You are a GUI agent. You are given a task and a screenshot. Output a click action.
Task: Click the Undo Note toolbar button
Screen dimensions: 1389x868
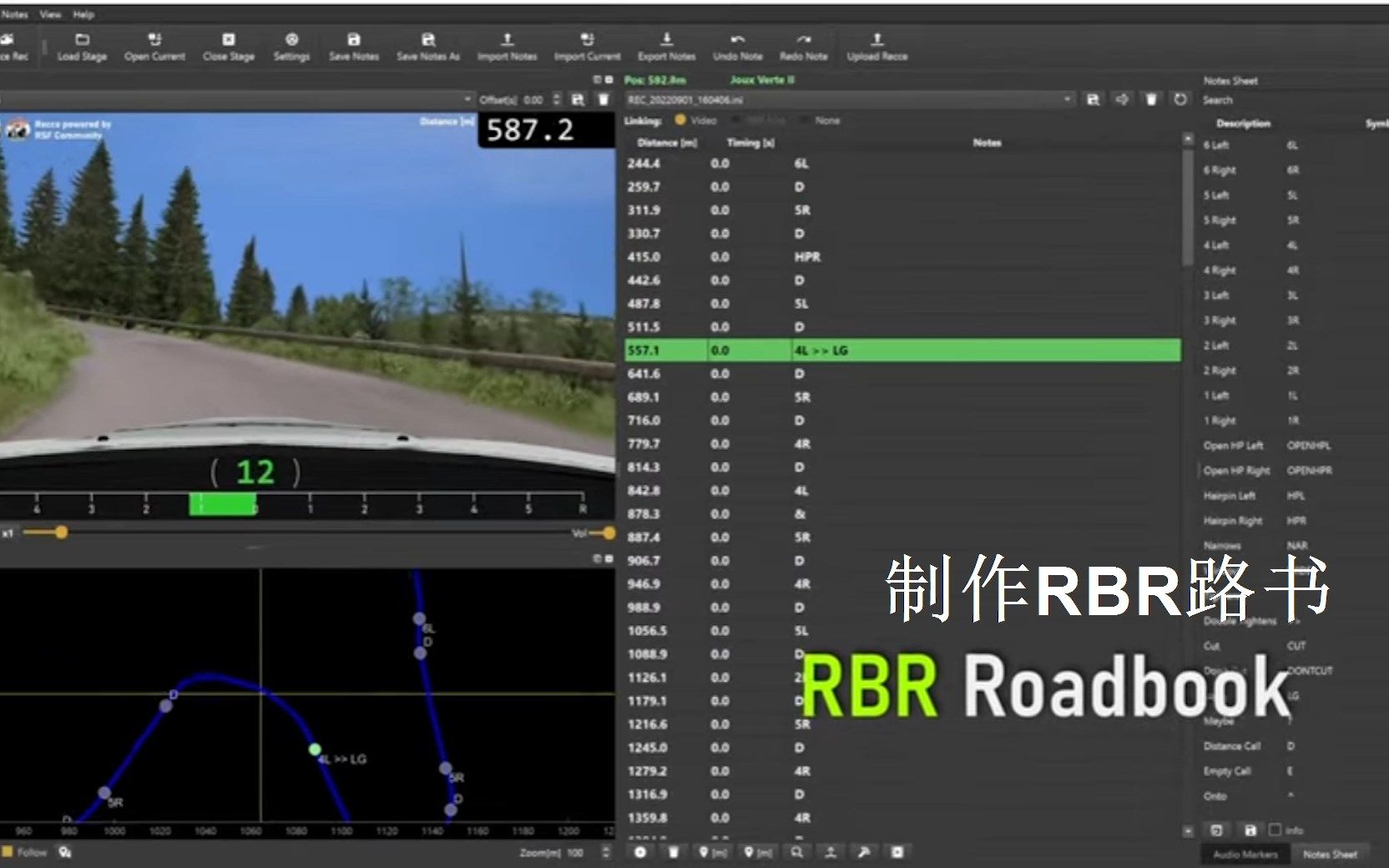point(737,48)
